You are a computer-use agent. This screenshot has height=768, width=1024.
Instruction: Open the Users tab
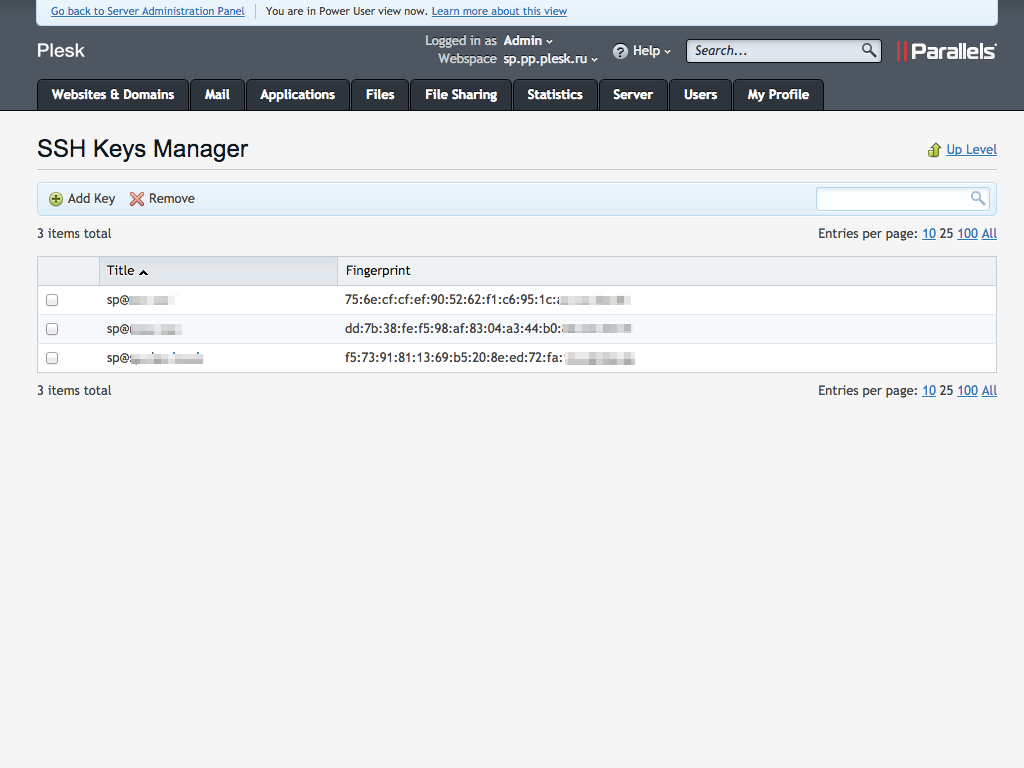click(701, 95)
